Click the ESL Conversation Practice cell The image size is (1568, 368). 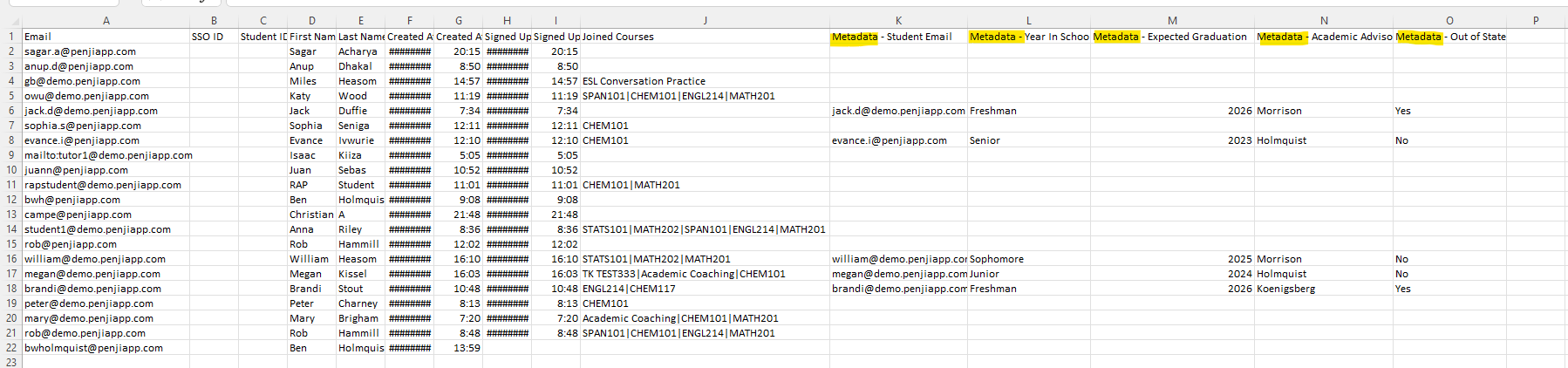705,81
